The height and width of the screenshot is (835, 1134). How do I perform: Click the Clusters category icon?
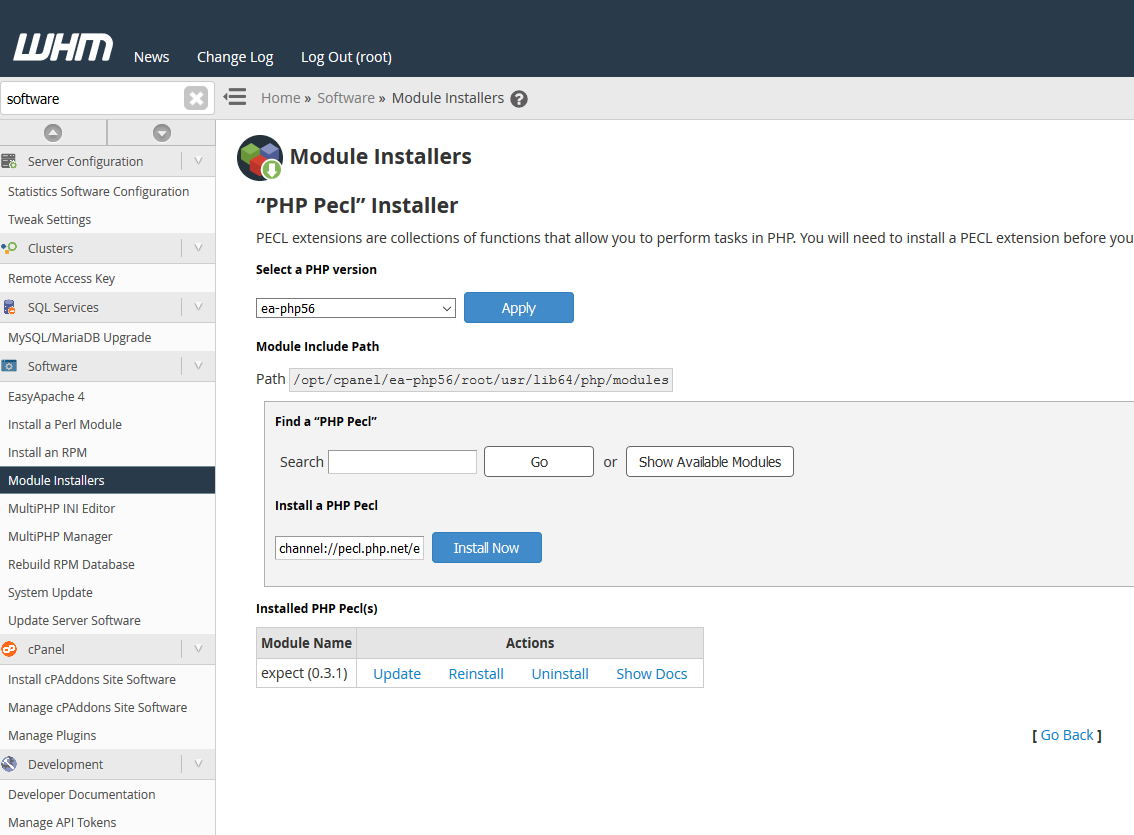9,248
